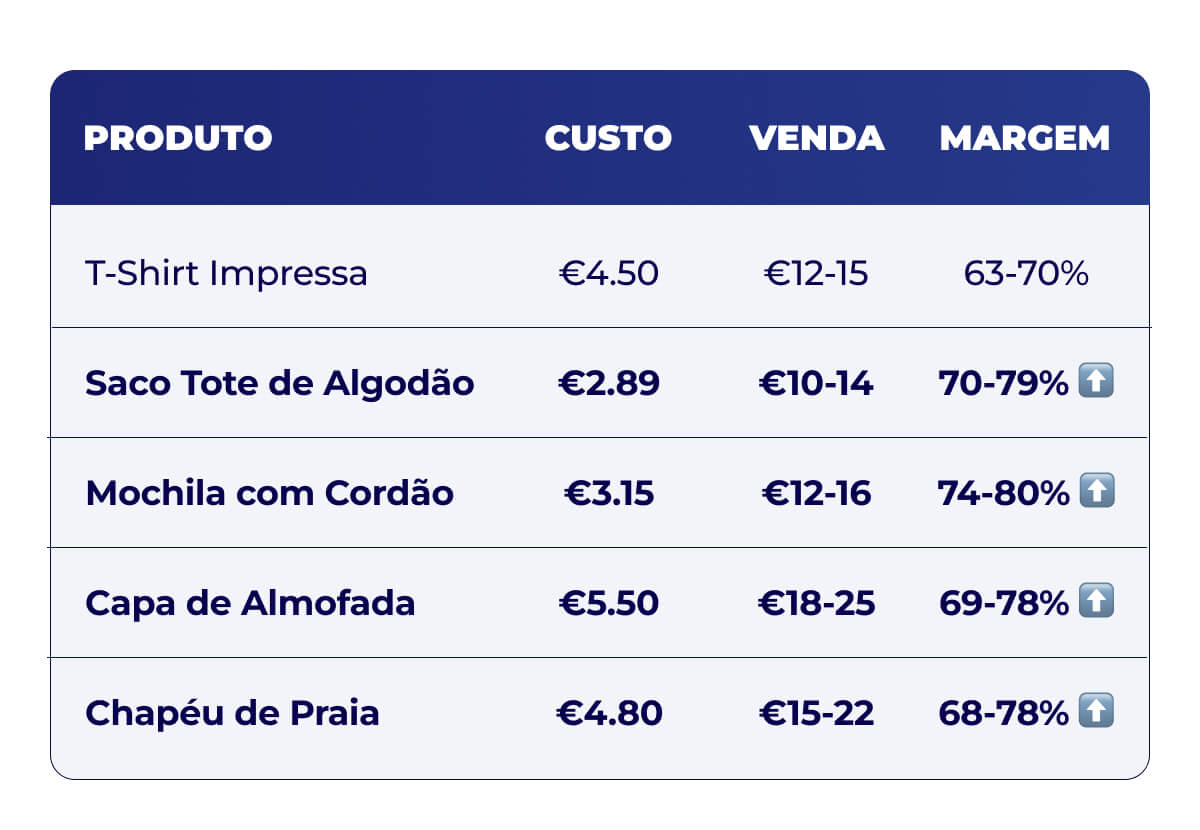
Task: Click the up-arrow icon beside 68-78% margin
Action: click(x=1096, y=711)
